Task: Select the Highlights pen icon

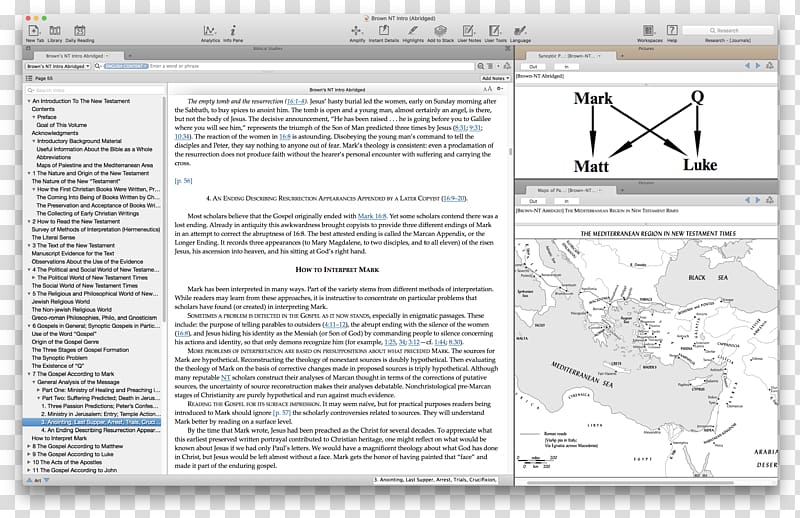Action: (x=413, y=31)
